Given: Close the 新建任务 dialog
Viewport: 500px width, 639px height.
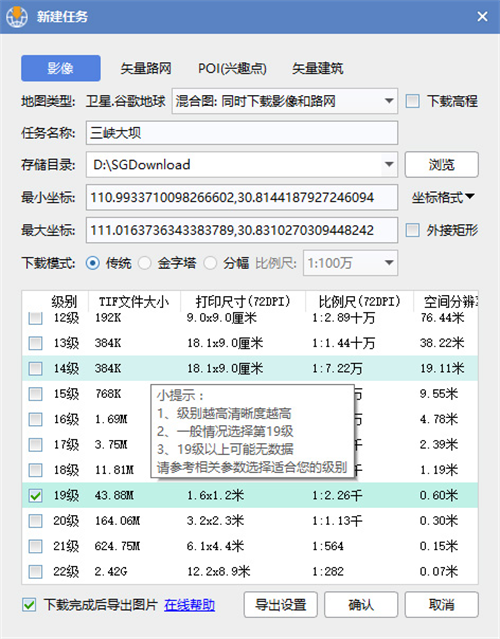Looking at the screenshot, I should (x=482, y=17).
